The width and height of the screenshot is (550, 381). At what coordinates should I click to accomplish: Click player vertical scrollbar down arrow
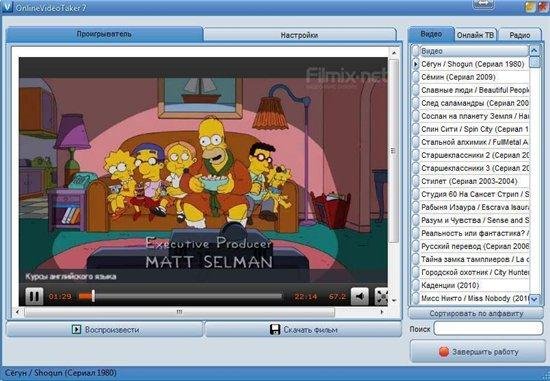(x=394, y=301)
